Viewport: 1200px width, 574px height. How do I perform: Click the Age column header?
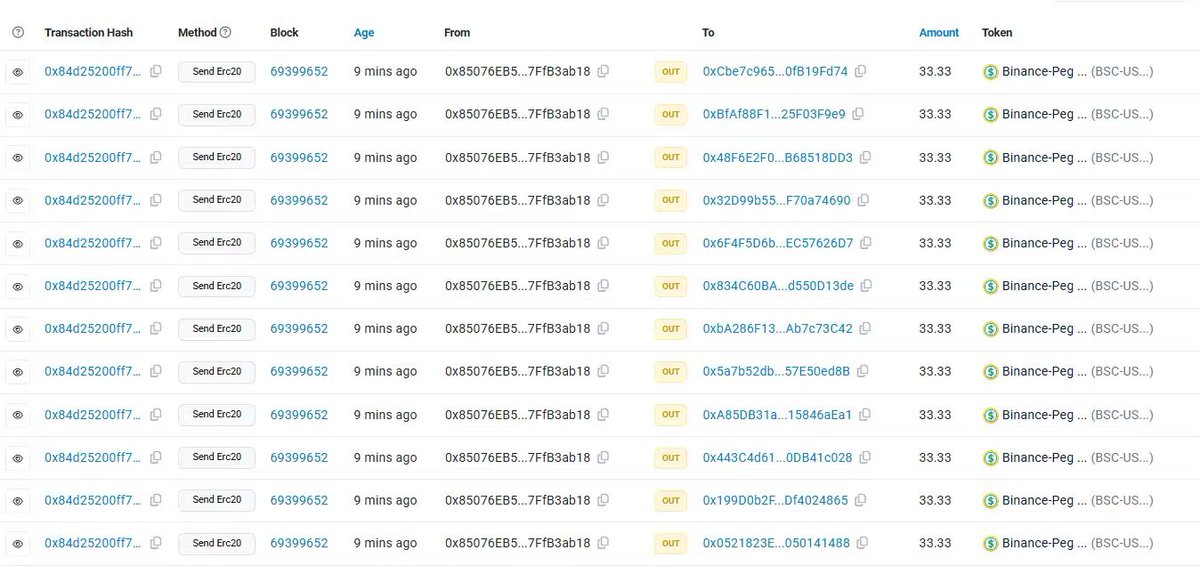tap(364, 33)
